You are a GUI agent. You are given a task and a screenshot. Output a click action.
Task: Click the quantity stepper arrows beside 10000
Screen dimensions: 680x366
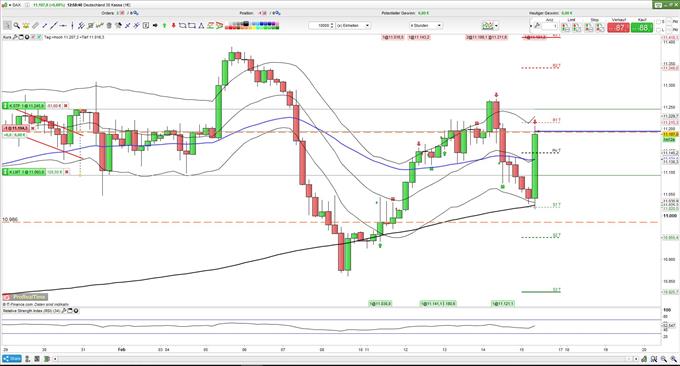coord(332,26)
